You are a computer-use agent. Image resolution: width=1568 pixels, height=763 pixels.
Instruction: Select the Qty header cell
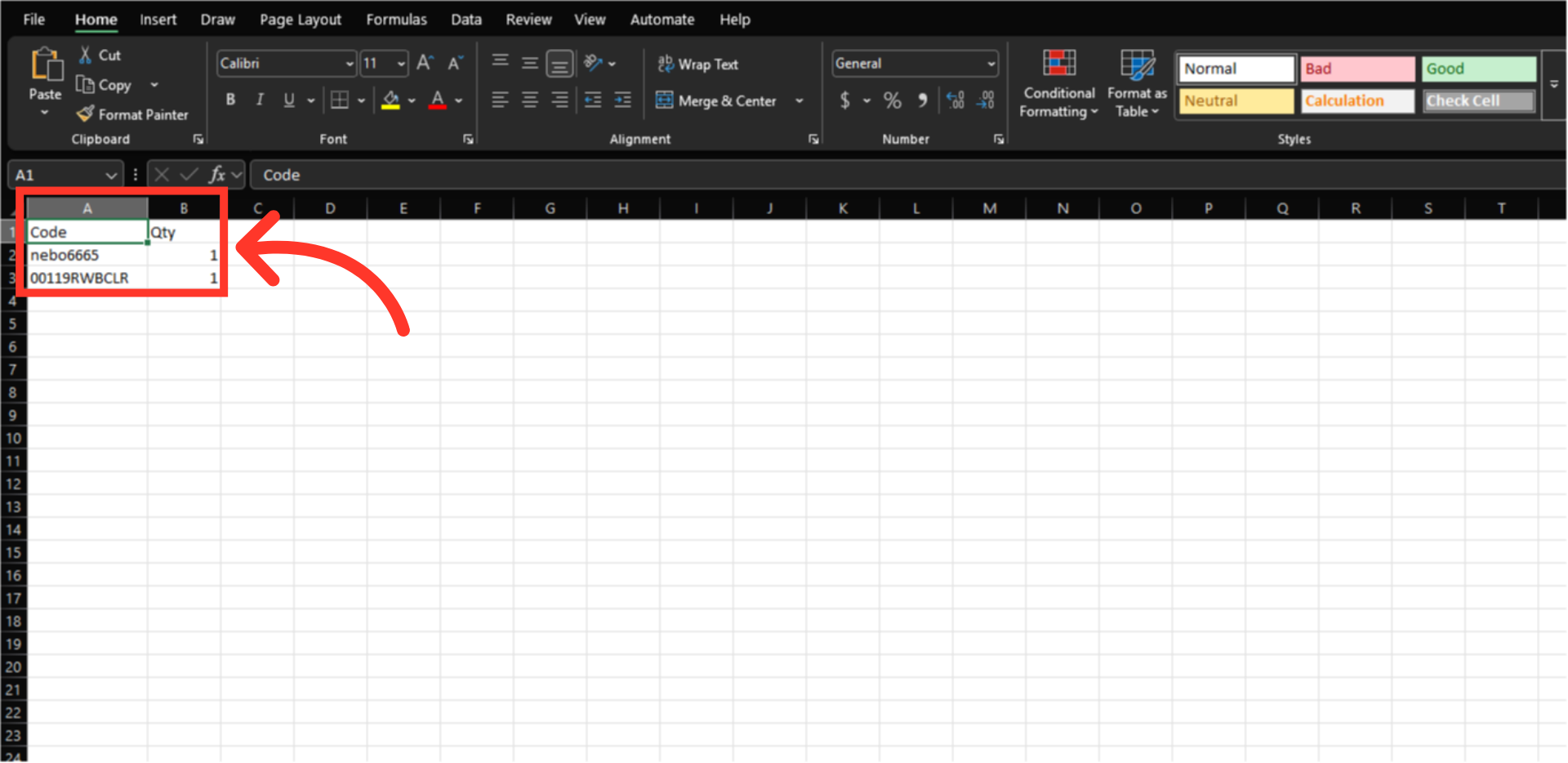coord(184,232)
